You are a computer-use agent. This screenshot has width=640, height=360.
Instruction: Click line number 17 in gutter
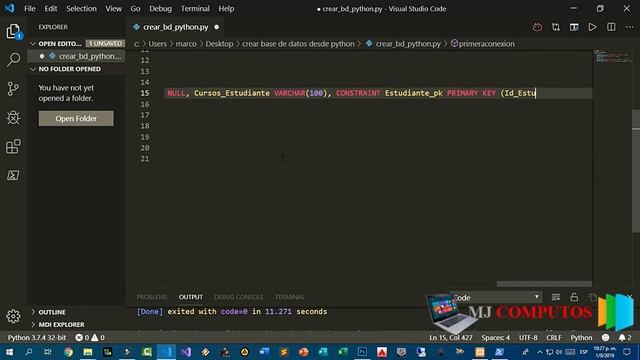(145, 115)
